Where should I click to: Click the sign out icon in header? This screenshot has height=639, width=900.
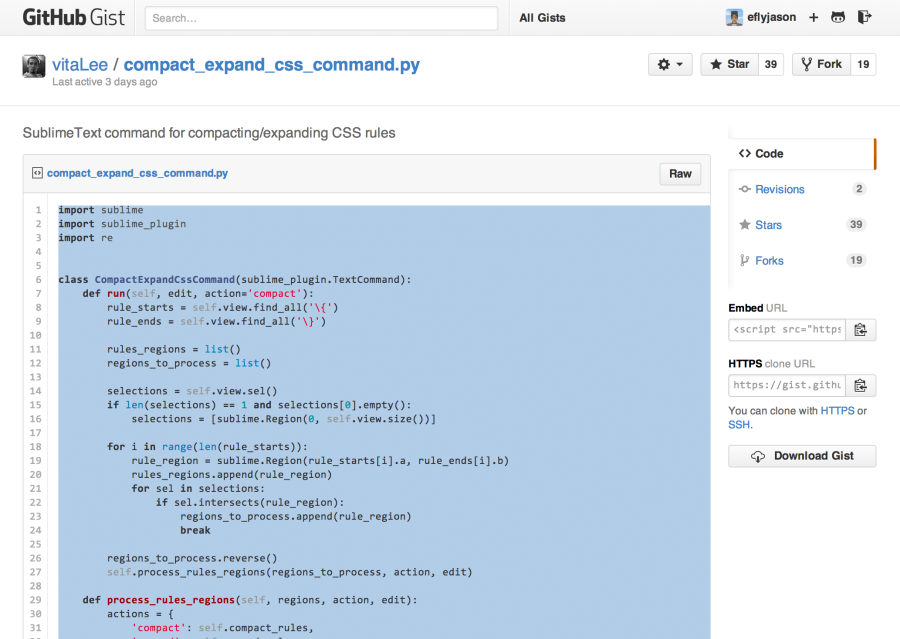coord(865,18)
